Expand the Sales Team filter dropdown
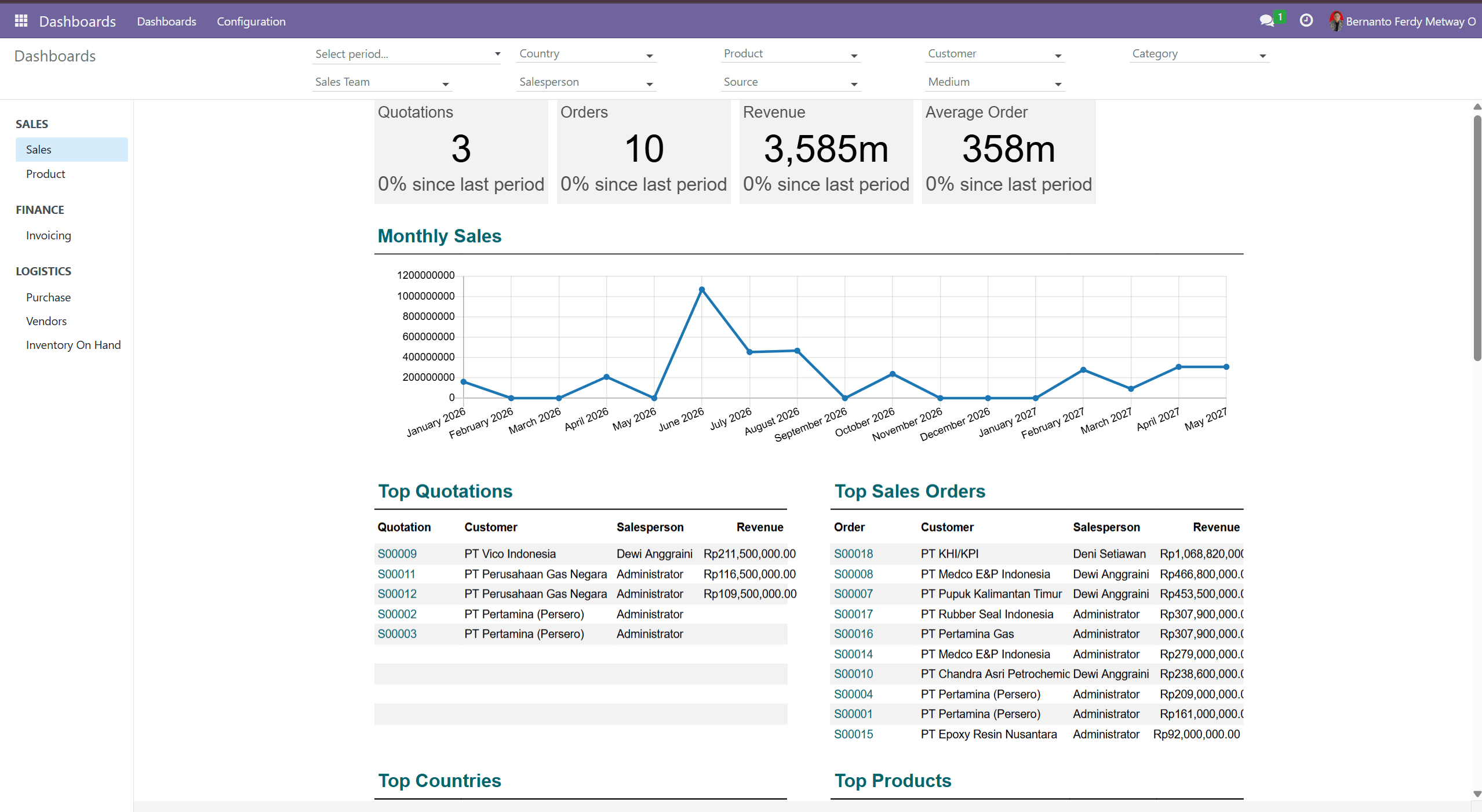Screen dimensions: 1482x812 click(383, 82)
